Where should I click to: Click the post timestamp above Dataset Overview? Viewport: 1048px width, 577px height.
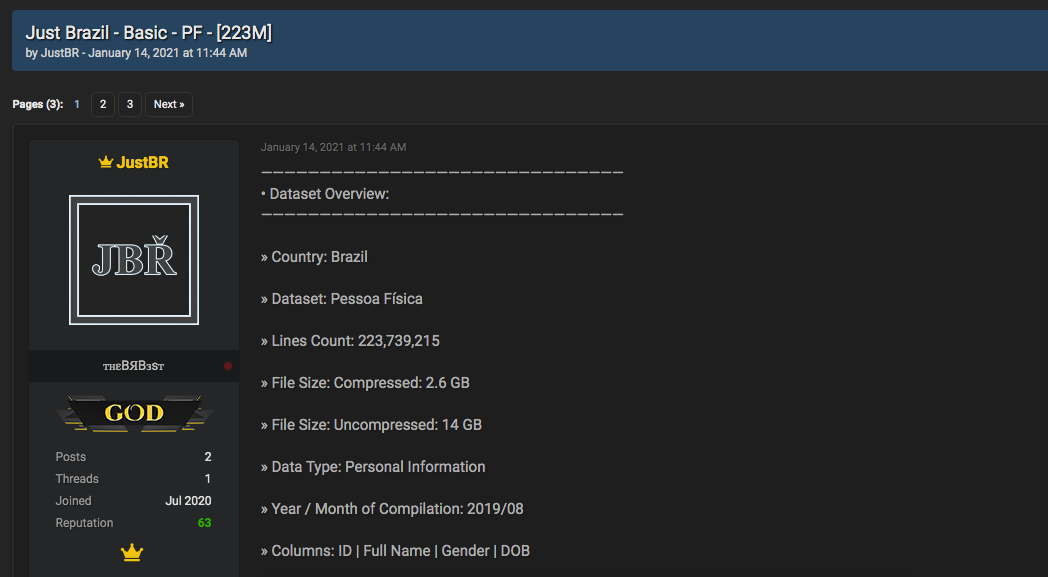pos(333,147)
